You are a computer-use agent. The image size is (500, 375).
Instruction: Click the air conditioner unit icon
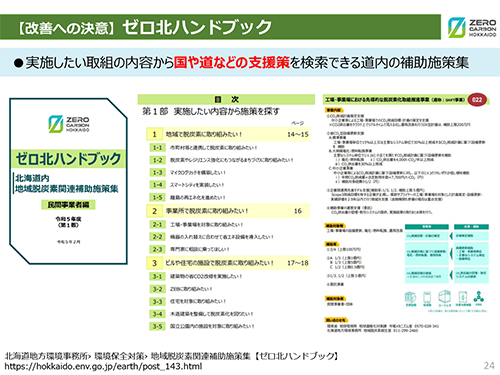point(410,297)
